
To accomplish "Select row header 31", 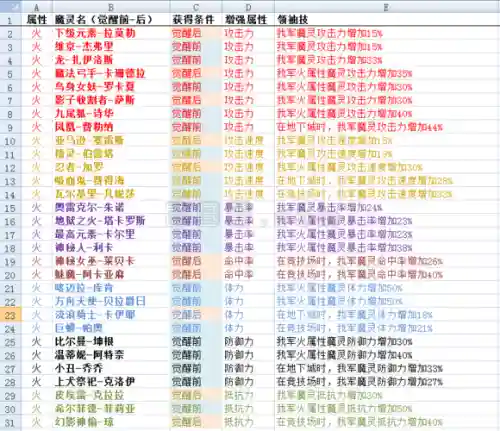I will 11,423.
